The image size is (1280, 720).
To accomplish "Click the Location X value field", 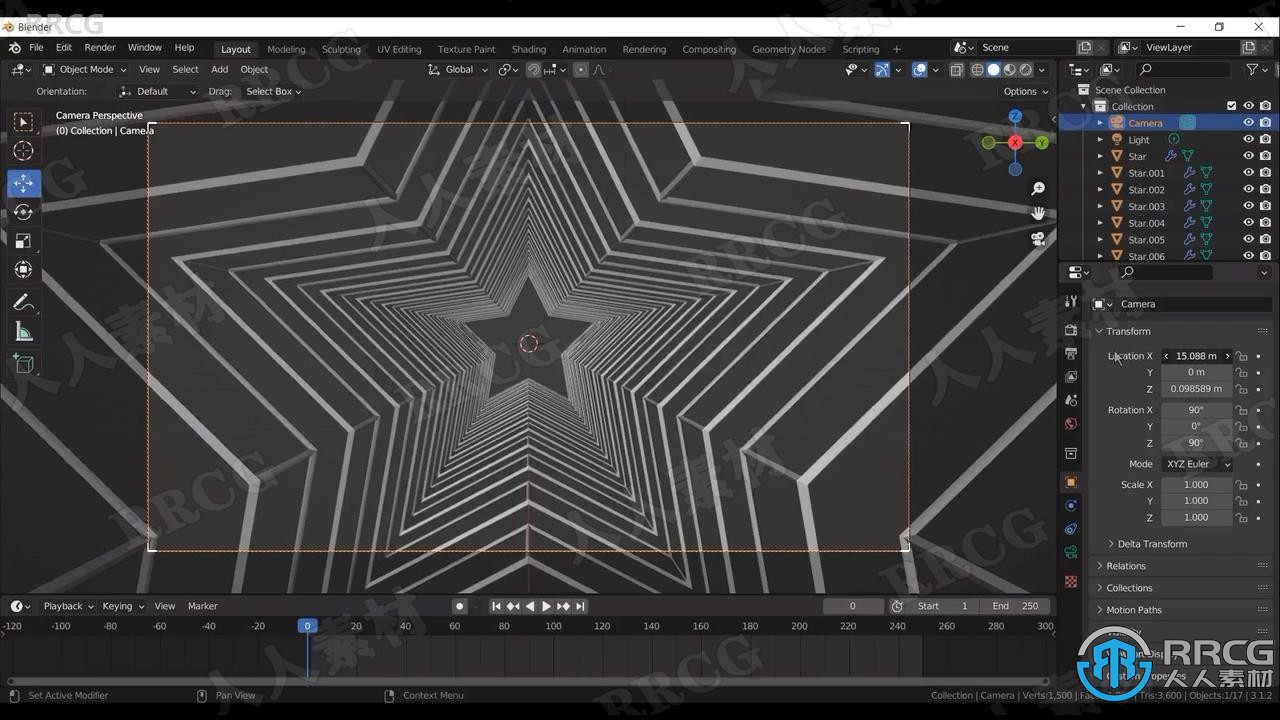I will click(1196, 356).
